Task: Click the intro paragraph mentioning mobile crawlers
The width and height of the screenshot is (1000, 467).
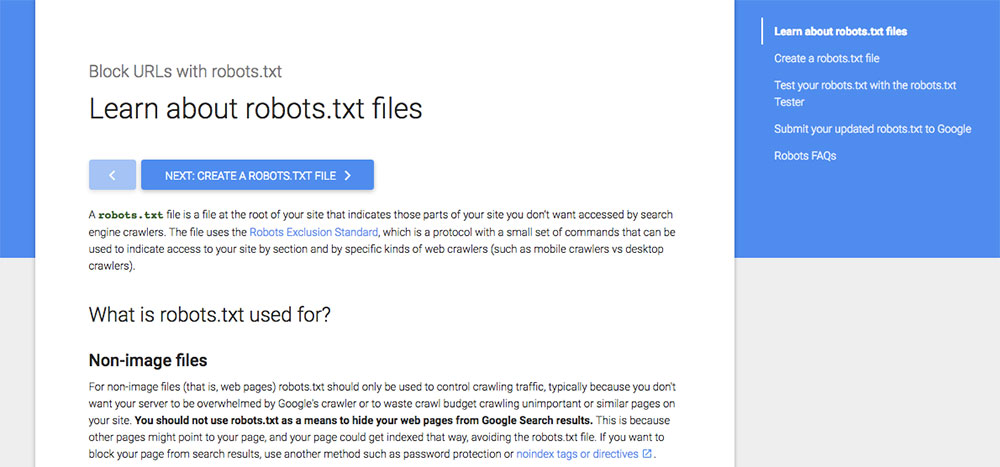Action: (x=381, y=241)
